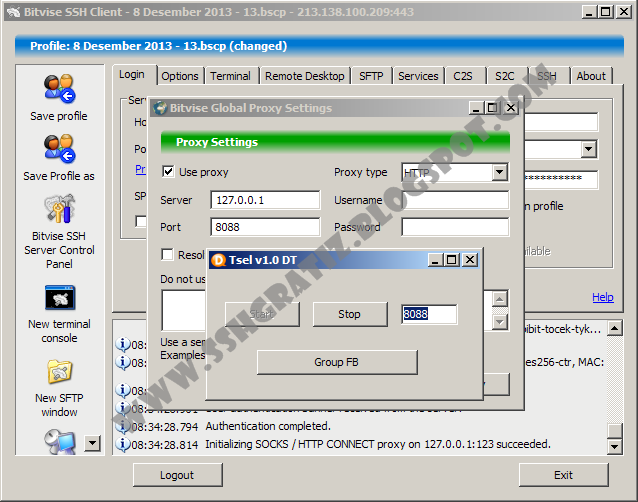638x502 pixels.
Task: Click info icon beside Authentication completed log
Action: click(x=122, y=426)
